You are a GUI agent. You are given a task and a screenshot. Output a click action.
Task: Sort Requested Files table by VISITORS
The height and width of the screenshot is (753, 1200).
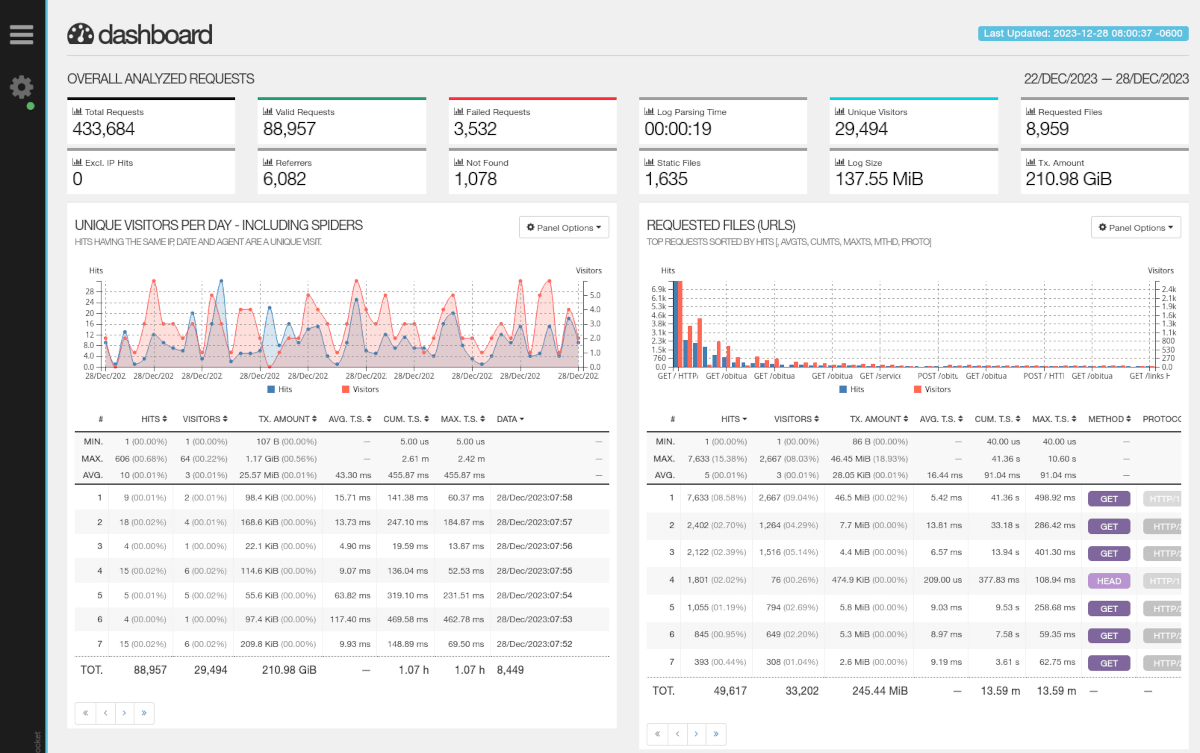coord(796,419)
